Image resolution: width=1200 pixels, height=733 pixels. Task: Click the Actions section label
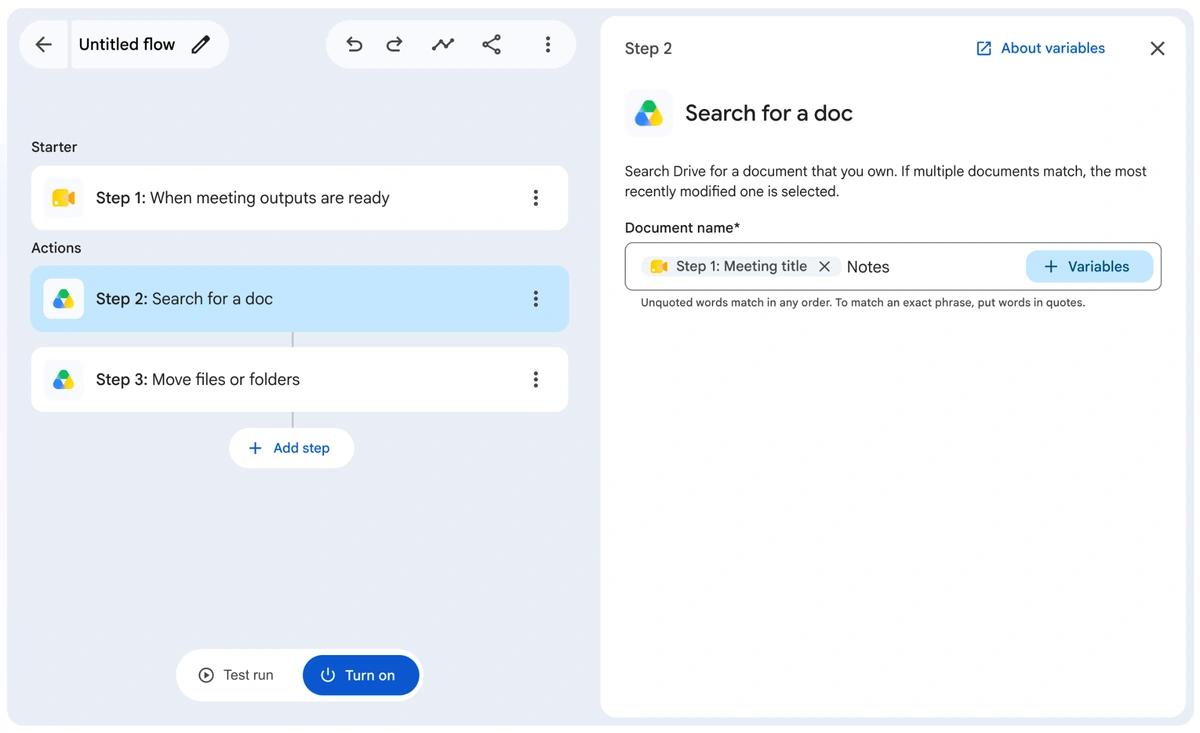pos(56,248)
